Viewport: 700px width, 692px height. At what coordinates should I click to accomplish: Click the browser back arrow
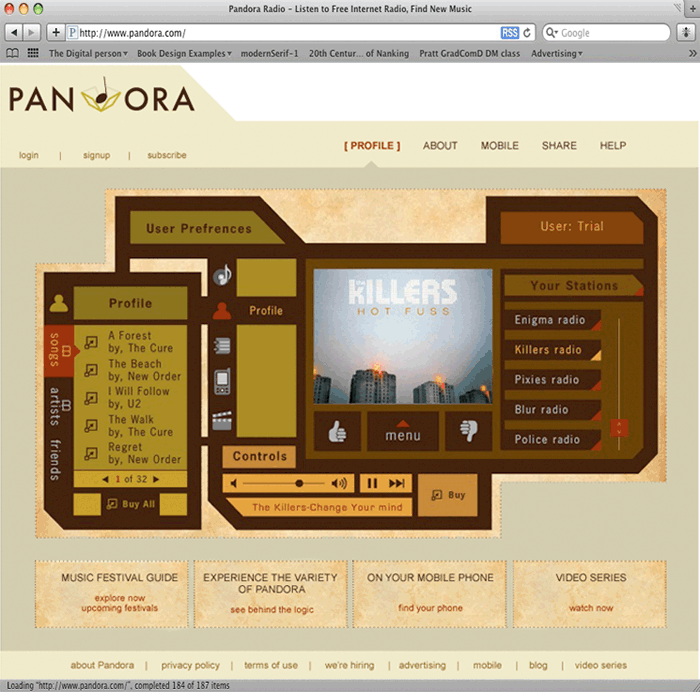pyautogui.click(x=14, y=33)
